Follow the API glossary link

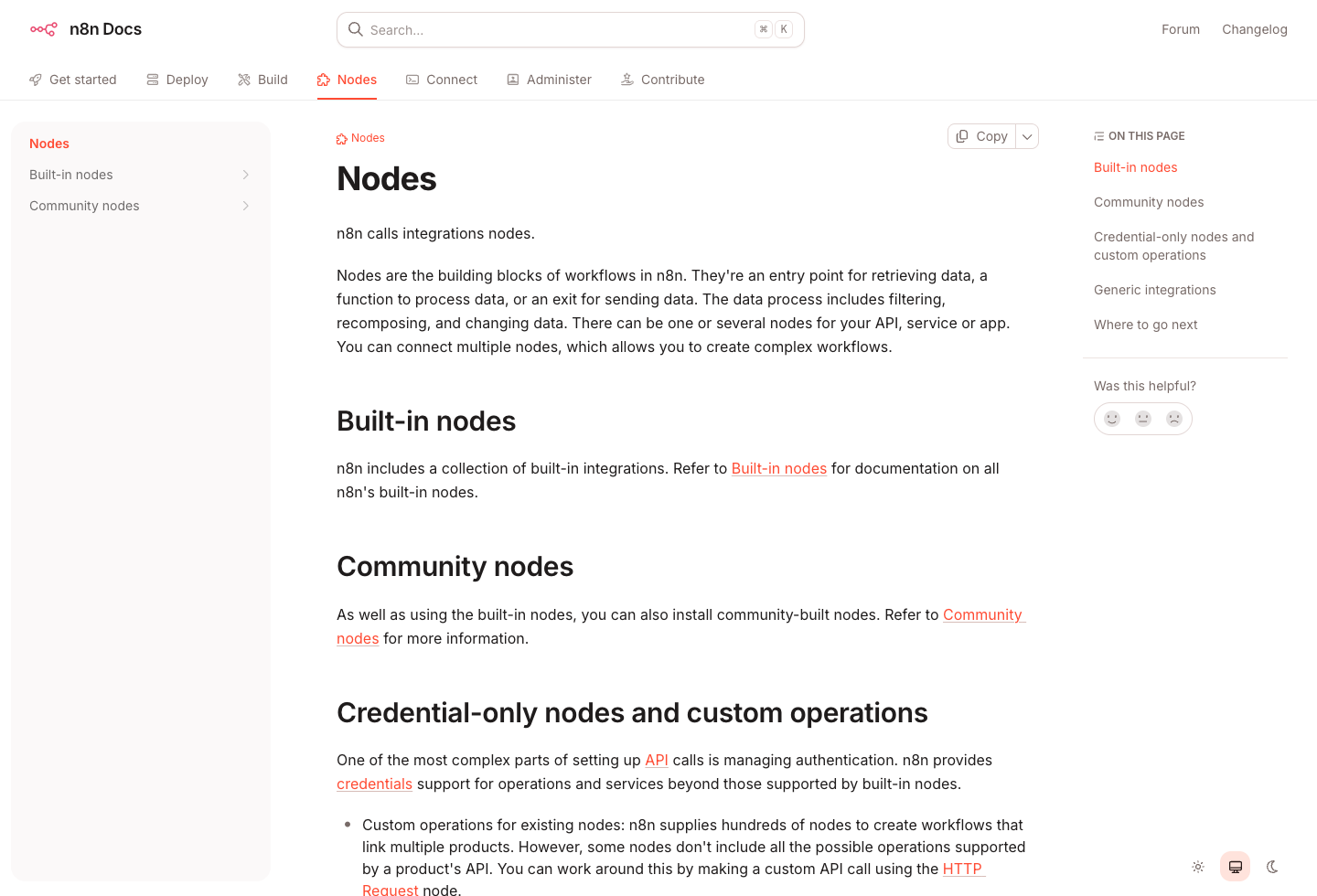(657, 760)
